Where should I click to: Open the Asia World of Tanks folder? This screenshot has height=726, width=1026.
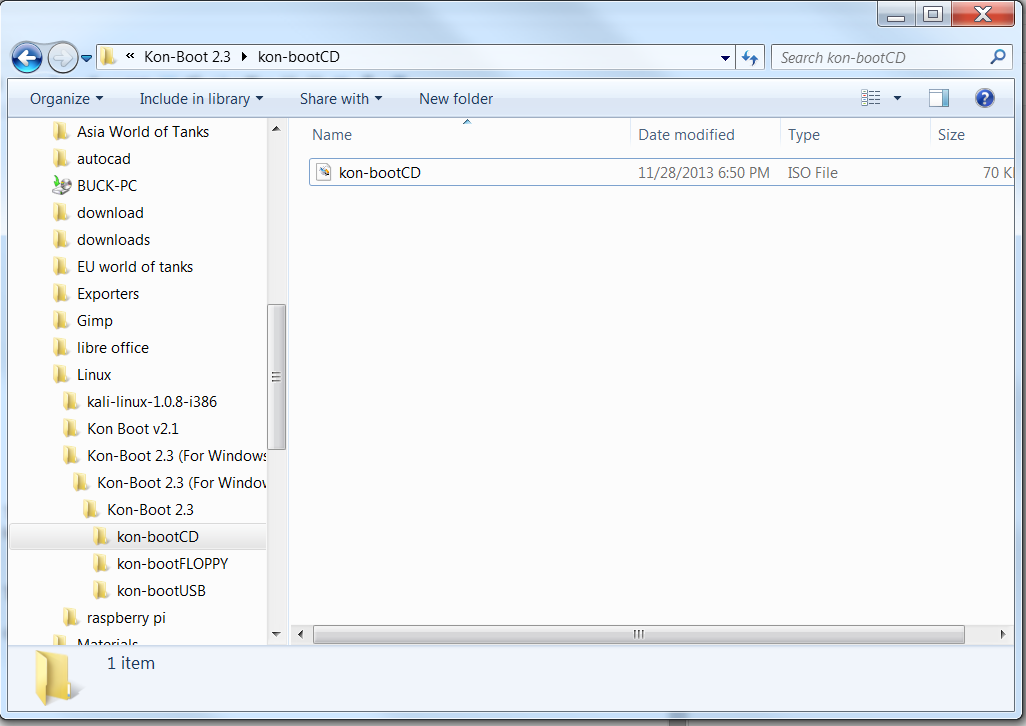click(x=143, y=132)
